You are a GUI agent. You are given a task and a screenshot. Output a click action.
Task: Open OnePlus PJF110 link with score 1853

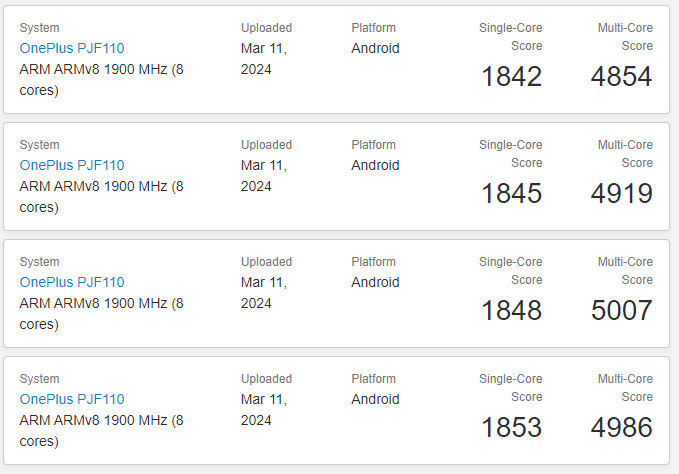[72, 399]
